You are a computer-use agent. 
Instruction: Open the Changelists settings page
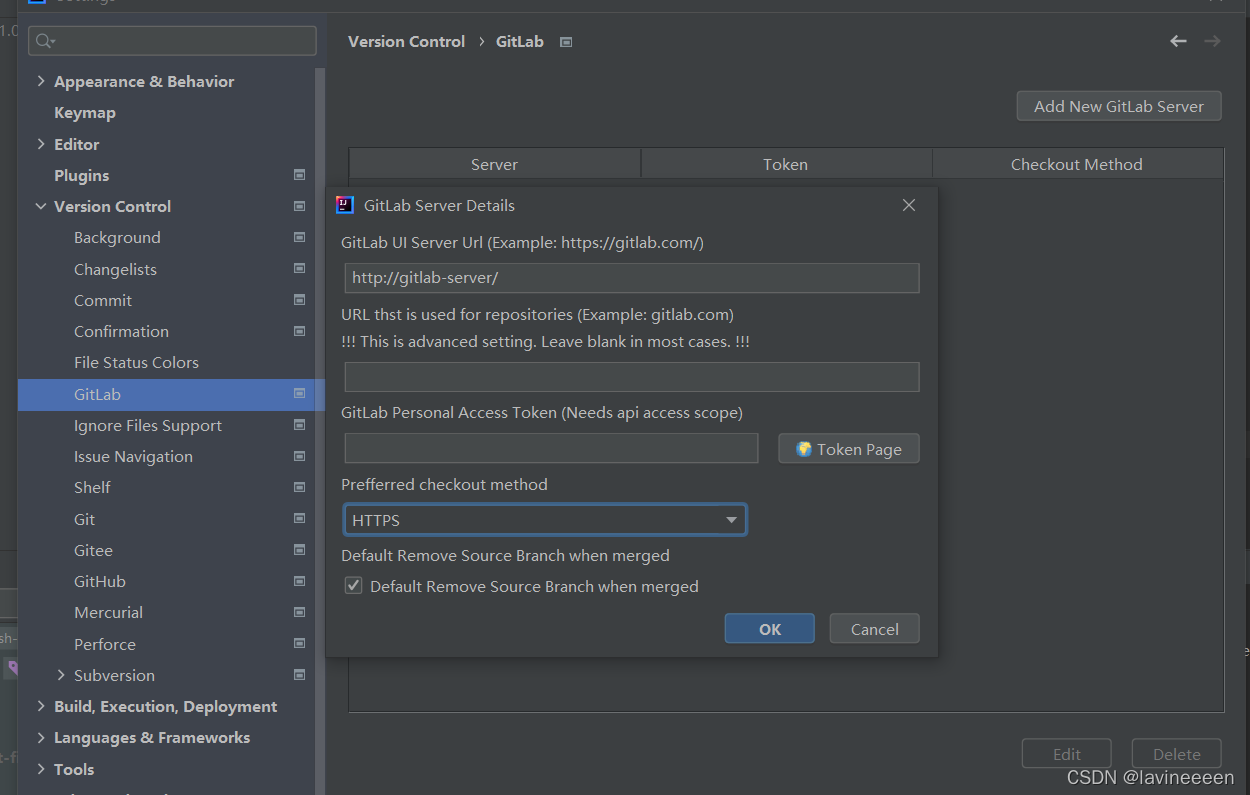(x=115, y=269)
